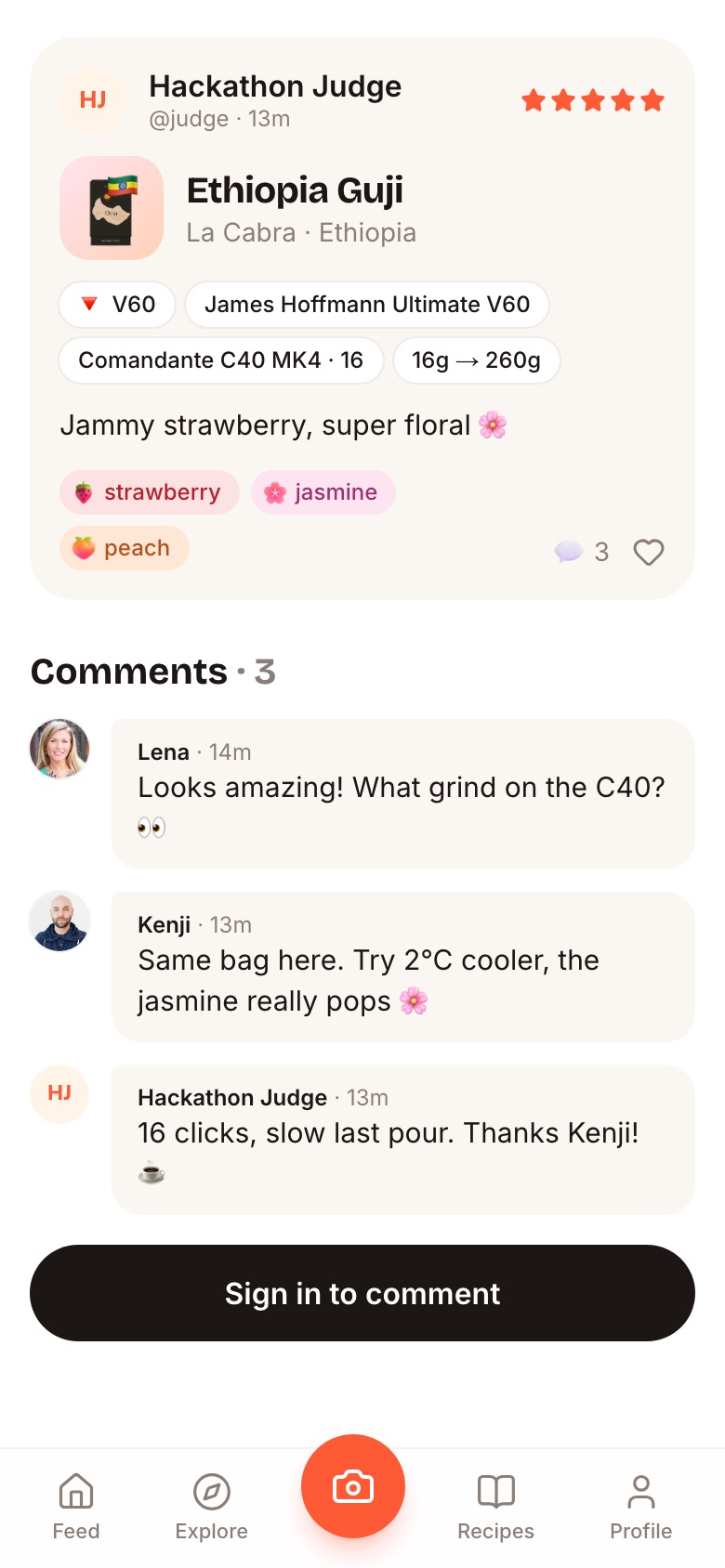This screenshot has width=725, height=1568.
Task: Select the jasmine flavor tag
Action: tap(323, 492)
